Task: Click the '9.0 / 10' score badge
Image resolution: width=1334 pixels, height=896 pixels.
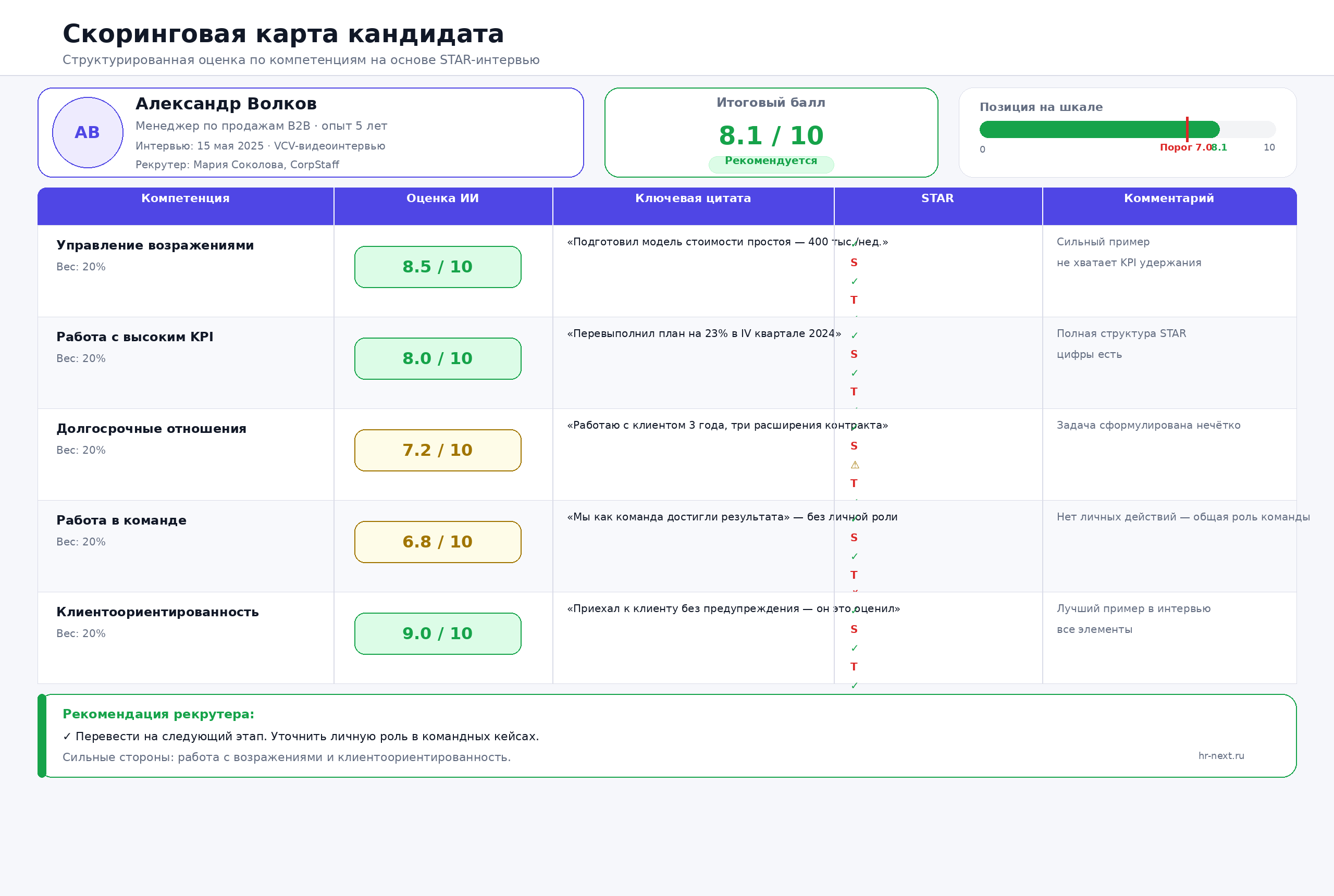Action: pos(438,634)
